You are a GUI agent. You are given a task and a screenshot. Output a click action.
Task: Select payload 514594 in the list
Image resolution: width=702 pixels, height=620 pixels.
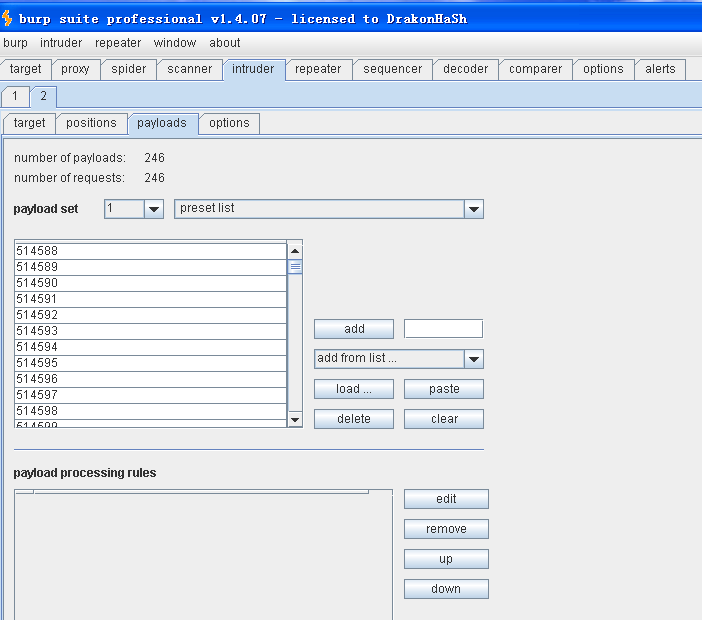pos(150,347)
